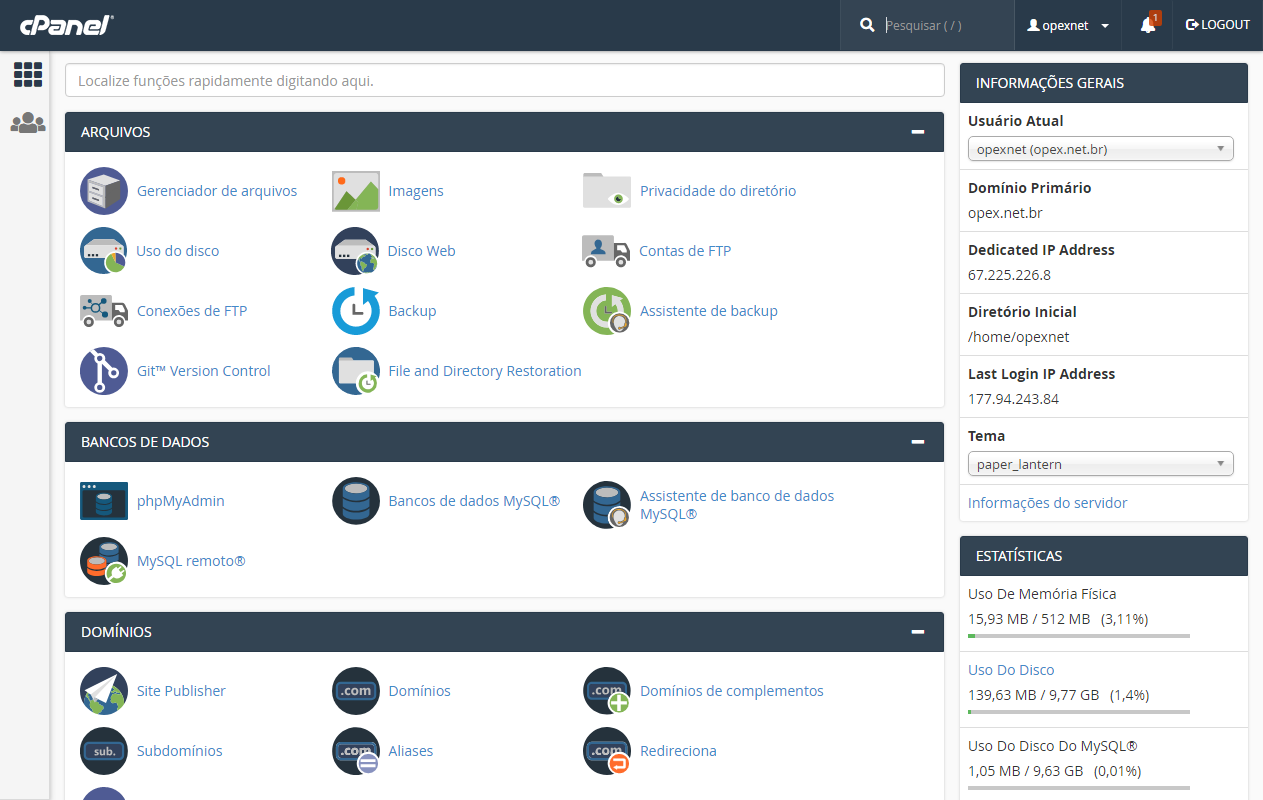Click the Uso Do Disco Do MySQL progress bar
1263x800 pixels.
tap(1079, 787)
